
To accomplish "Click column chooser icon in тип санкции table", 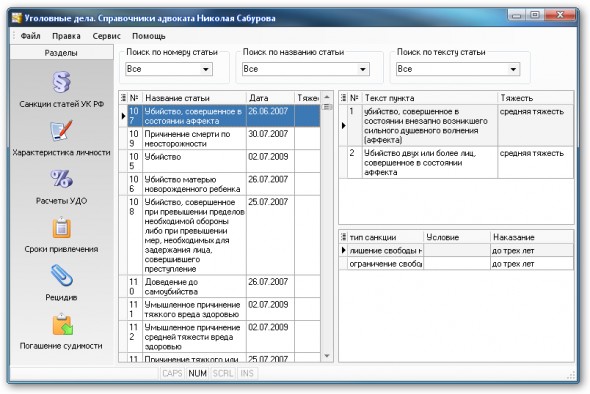I will 343,237.
